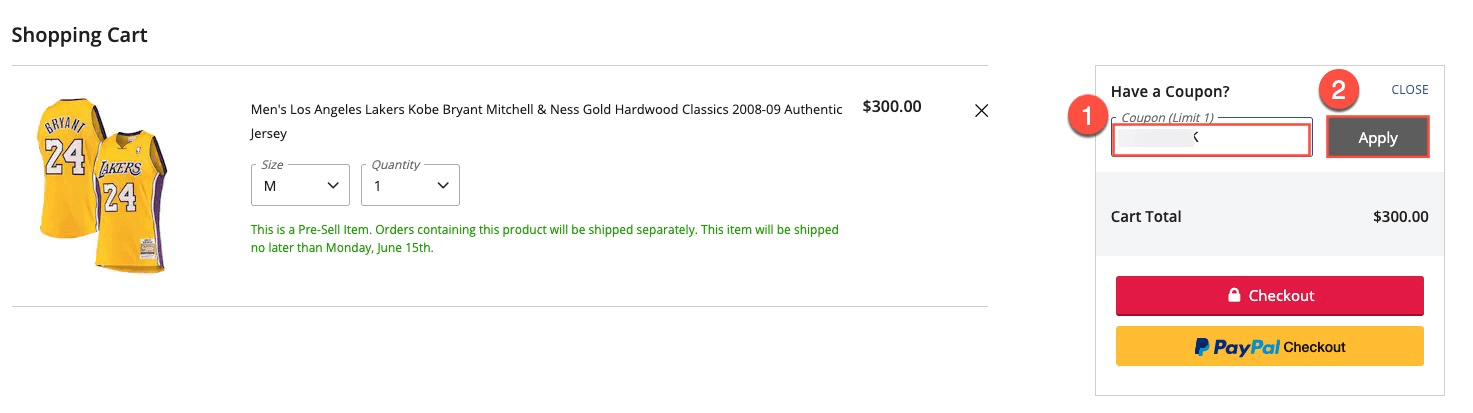
Task: Click the red number 2 annotation marker
Action: pos(1339,92)
